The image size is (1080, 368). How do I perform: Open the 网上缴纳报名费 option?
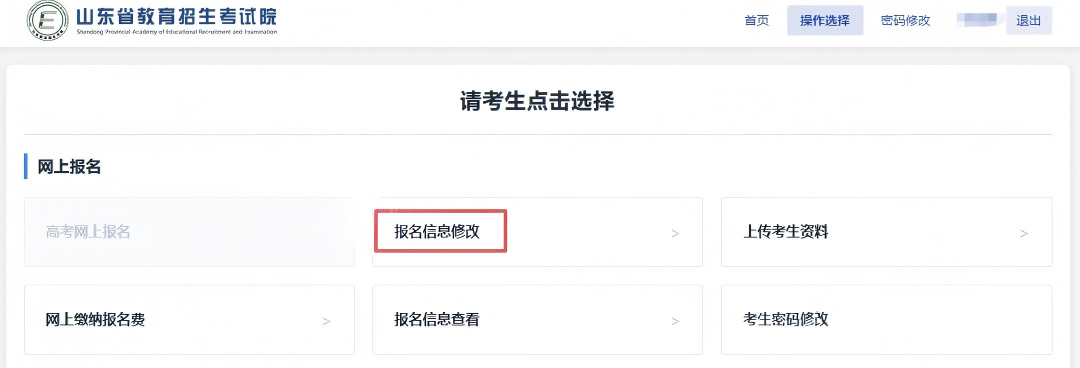click(189, 320)
